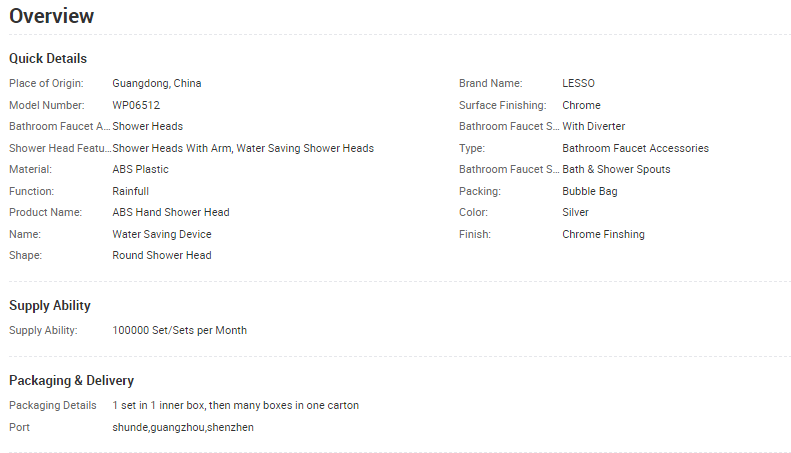Click the Quick Details section title
The width and height of the screenshot is (791, 453).
48,58
